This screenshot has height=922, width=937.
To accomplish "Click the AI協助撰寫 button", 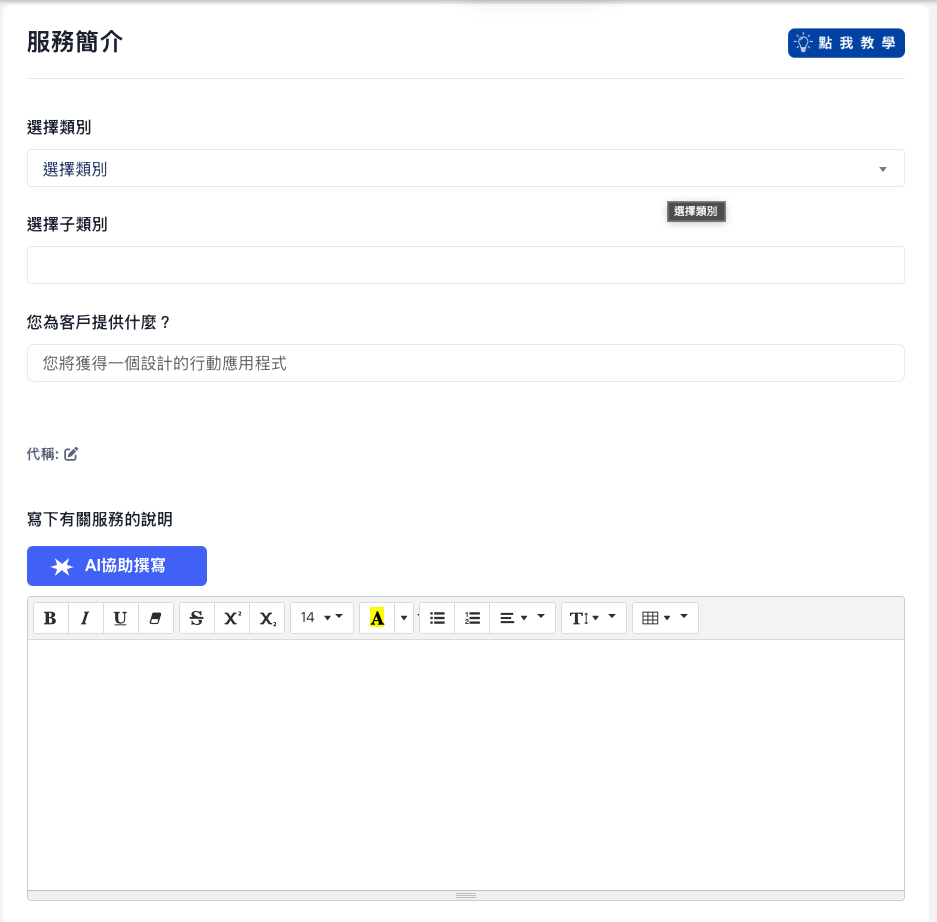I will (x=116, y=565).
